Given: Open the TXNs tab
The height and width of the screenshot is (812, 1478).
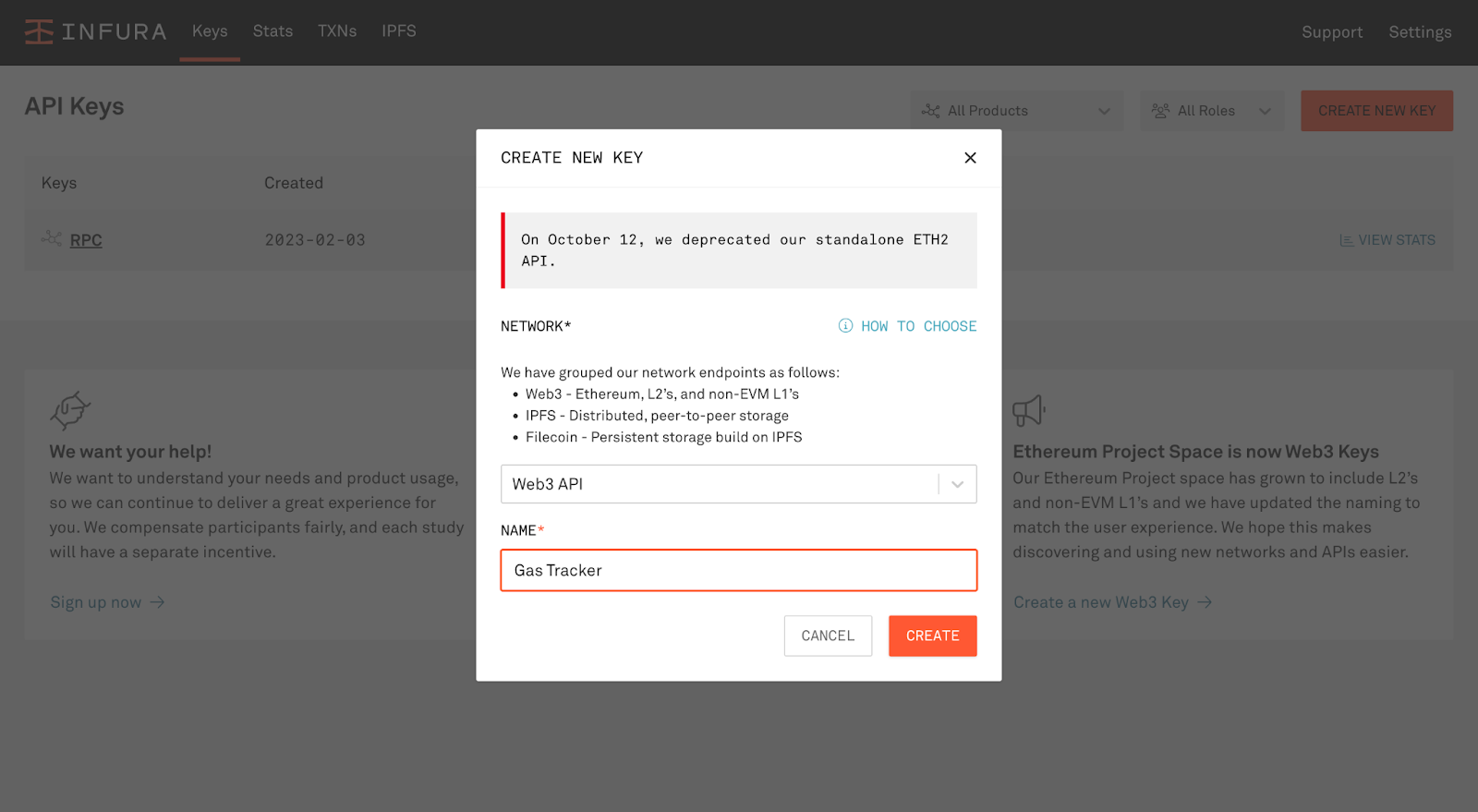Looking at the screenshot, I should click(337, 31).
